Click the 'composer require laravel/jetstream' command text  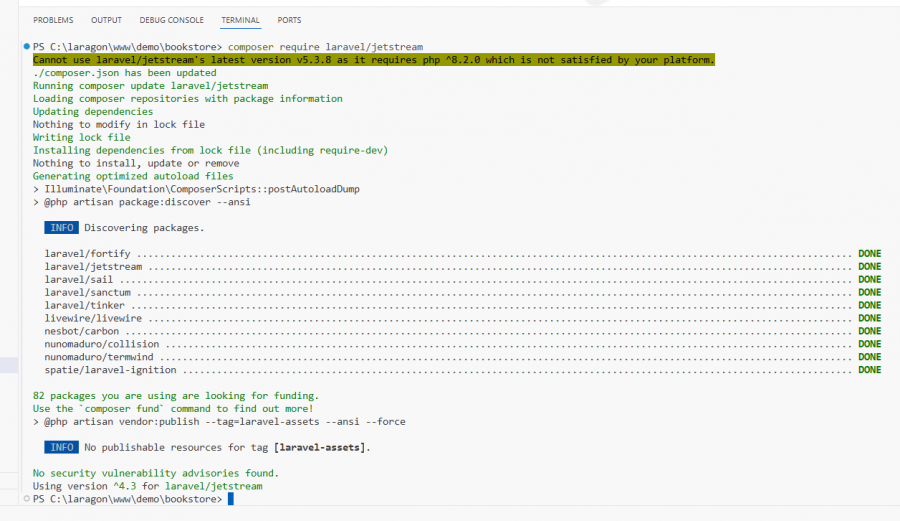(325, 46)
